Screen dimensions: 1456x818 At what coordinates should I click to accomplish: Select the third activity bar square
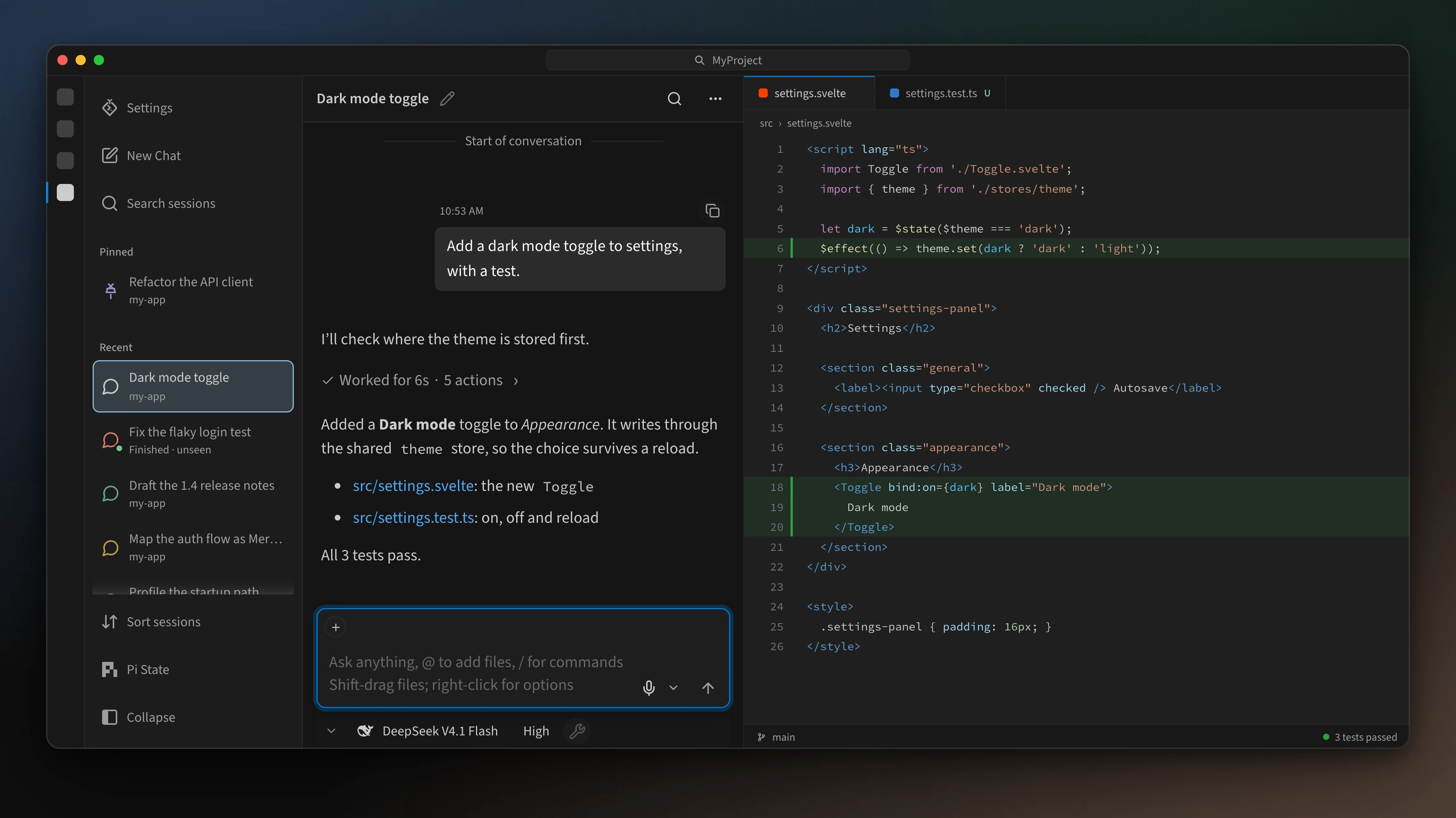(x=65, y=161)
